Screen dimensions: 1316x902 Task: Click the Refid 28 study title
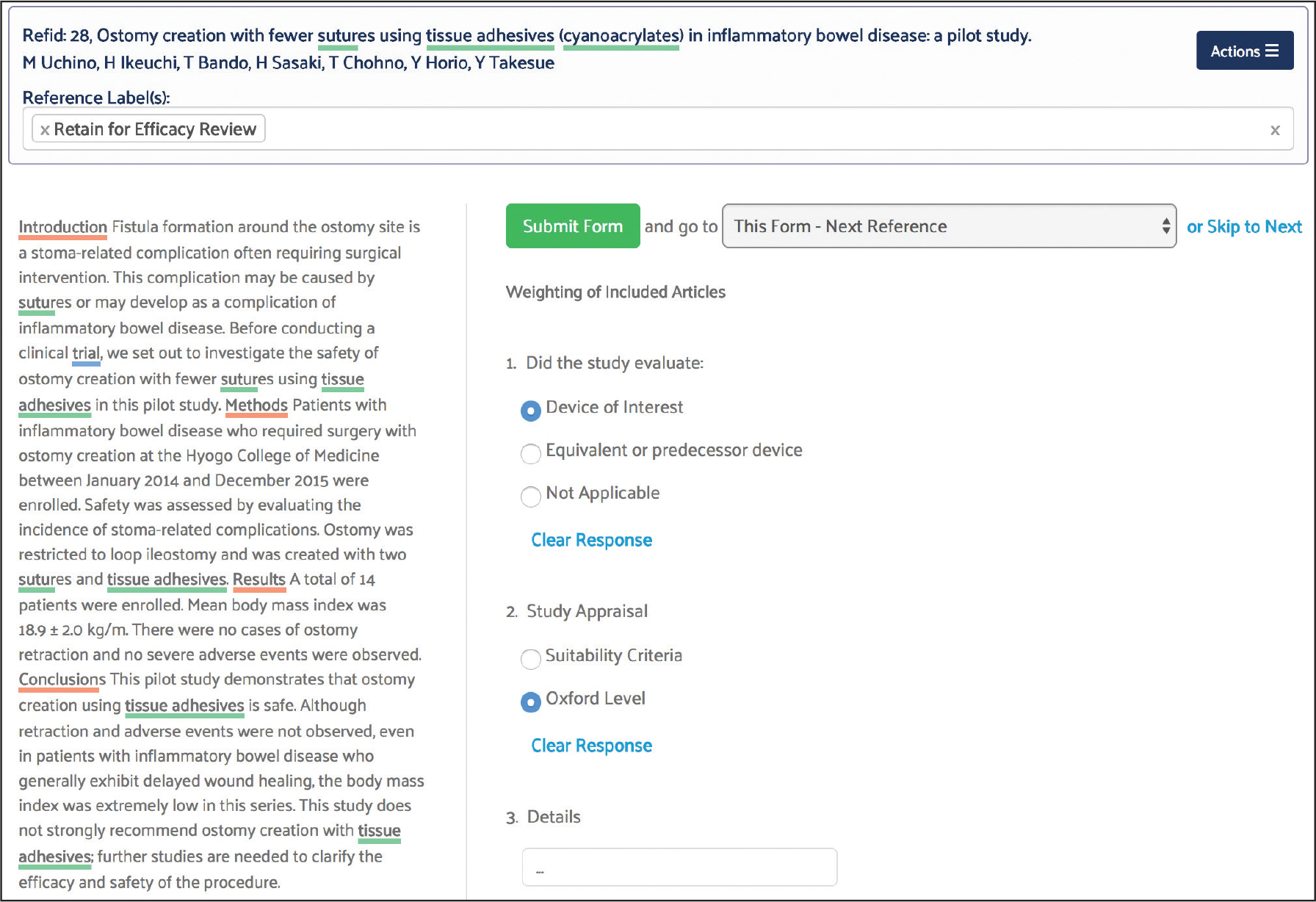pos(514,35)
